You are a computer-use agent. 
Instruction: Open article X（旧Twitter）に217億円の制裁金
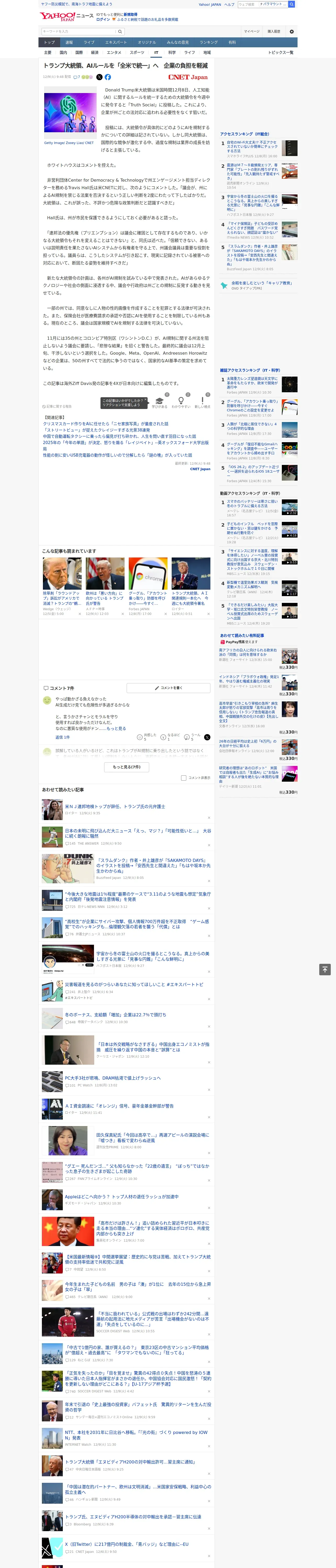coord(127,1544)
